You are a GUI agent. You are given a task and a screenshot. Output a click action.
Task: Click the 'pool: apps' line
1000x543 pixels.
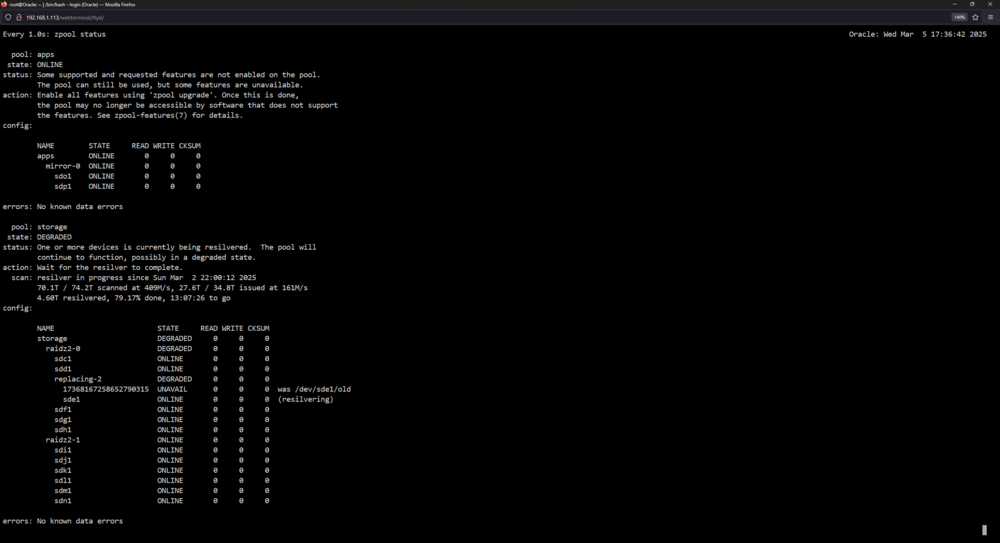[x=33, y=55]
